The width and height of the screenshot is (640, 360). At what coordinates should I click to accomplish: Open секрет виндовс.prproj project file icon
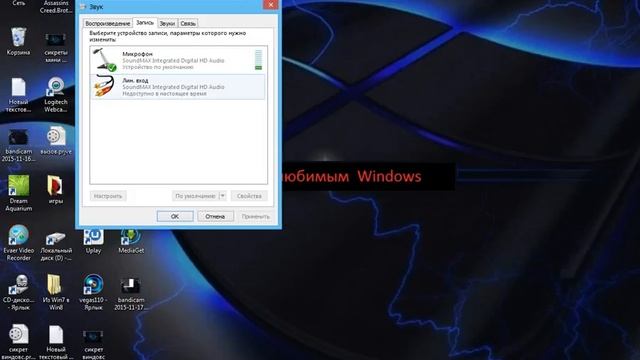18,342
